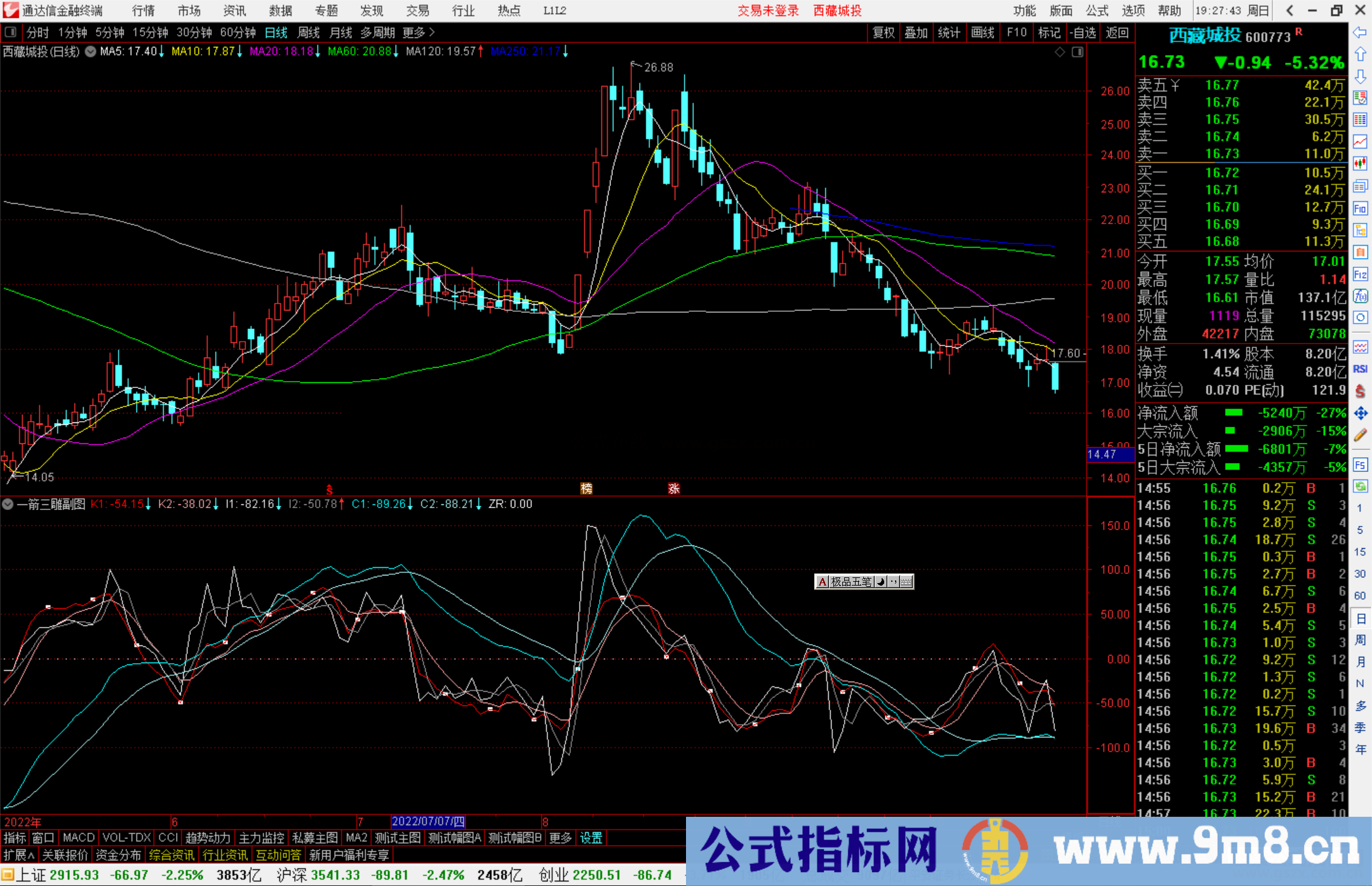Select the 月 period in right sidebar
The height and width of the screenshot is (886, 1372).
tap(1360, 662)
